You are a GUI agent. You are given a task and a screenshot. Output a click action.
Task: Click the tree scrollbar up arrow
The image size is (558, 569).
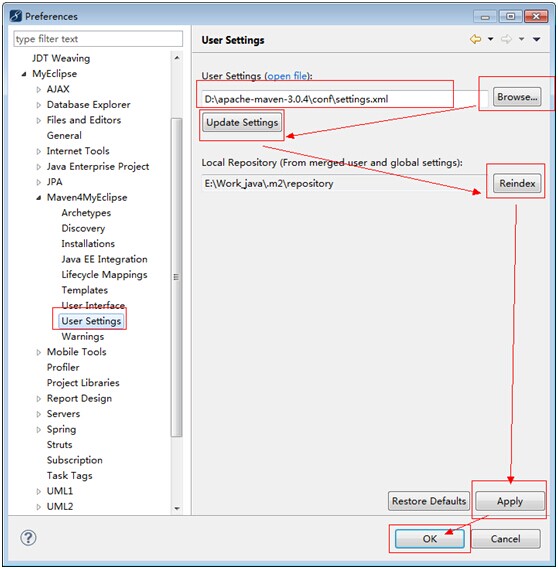coord(177,58)
